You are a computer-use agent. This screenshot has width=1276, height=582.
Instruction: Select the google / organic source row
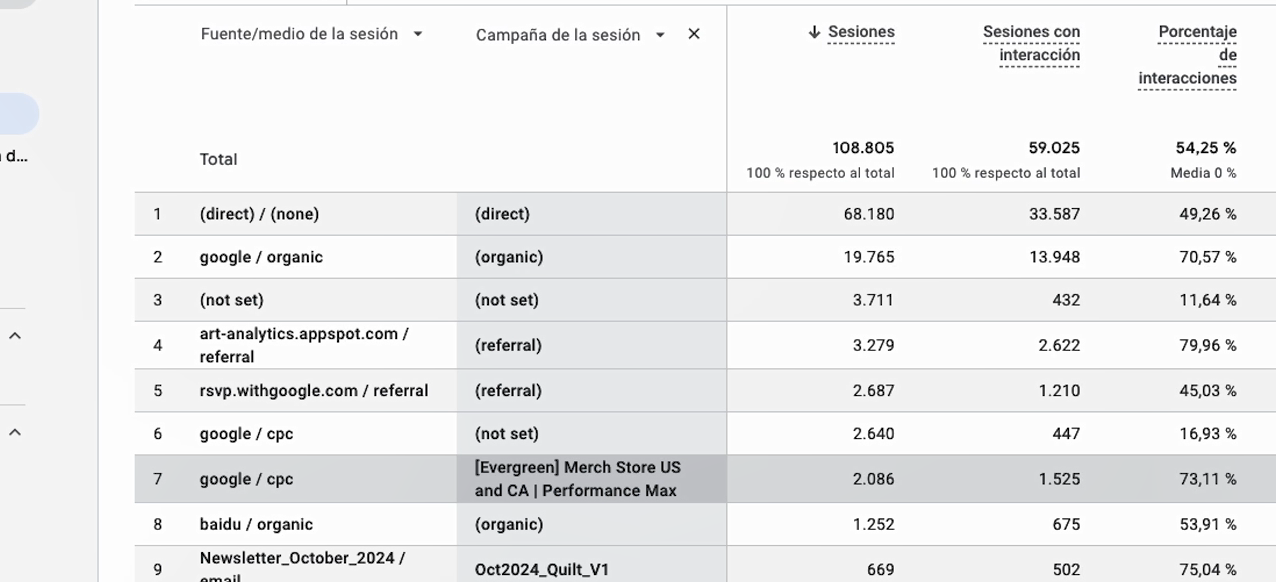click(x=261, y=257)
